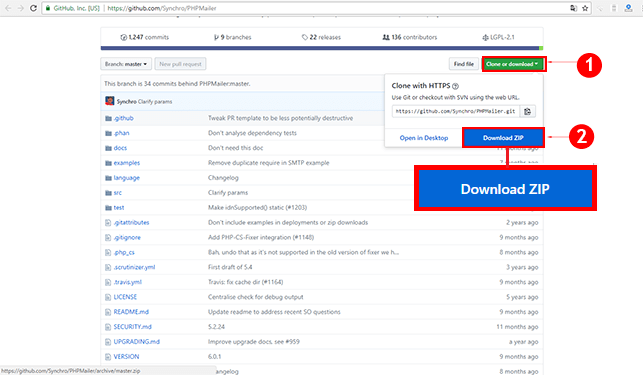Open commit 'Travis: fix cache dir (#1164)'
This screenshot has height=375, width=643.
pyautogui.click(x=246, y=282)
